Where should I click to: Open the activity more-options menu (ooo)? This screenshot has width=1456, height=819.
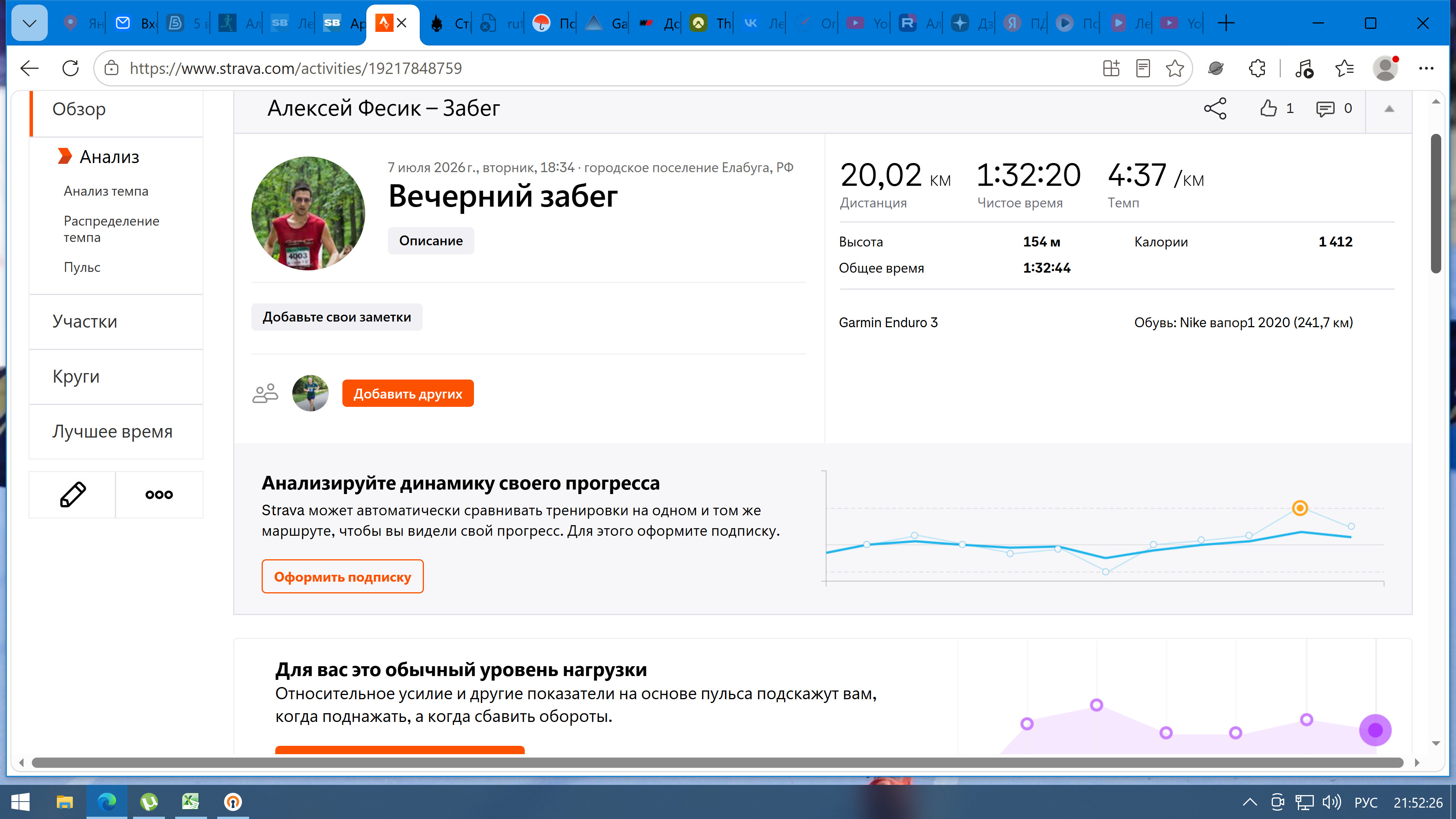tap(159, 494)
